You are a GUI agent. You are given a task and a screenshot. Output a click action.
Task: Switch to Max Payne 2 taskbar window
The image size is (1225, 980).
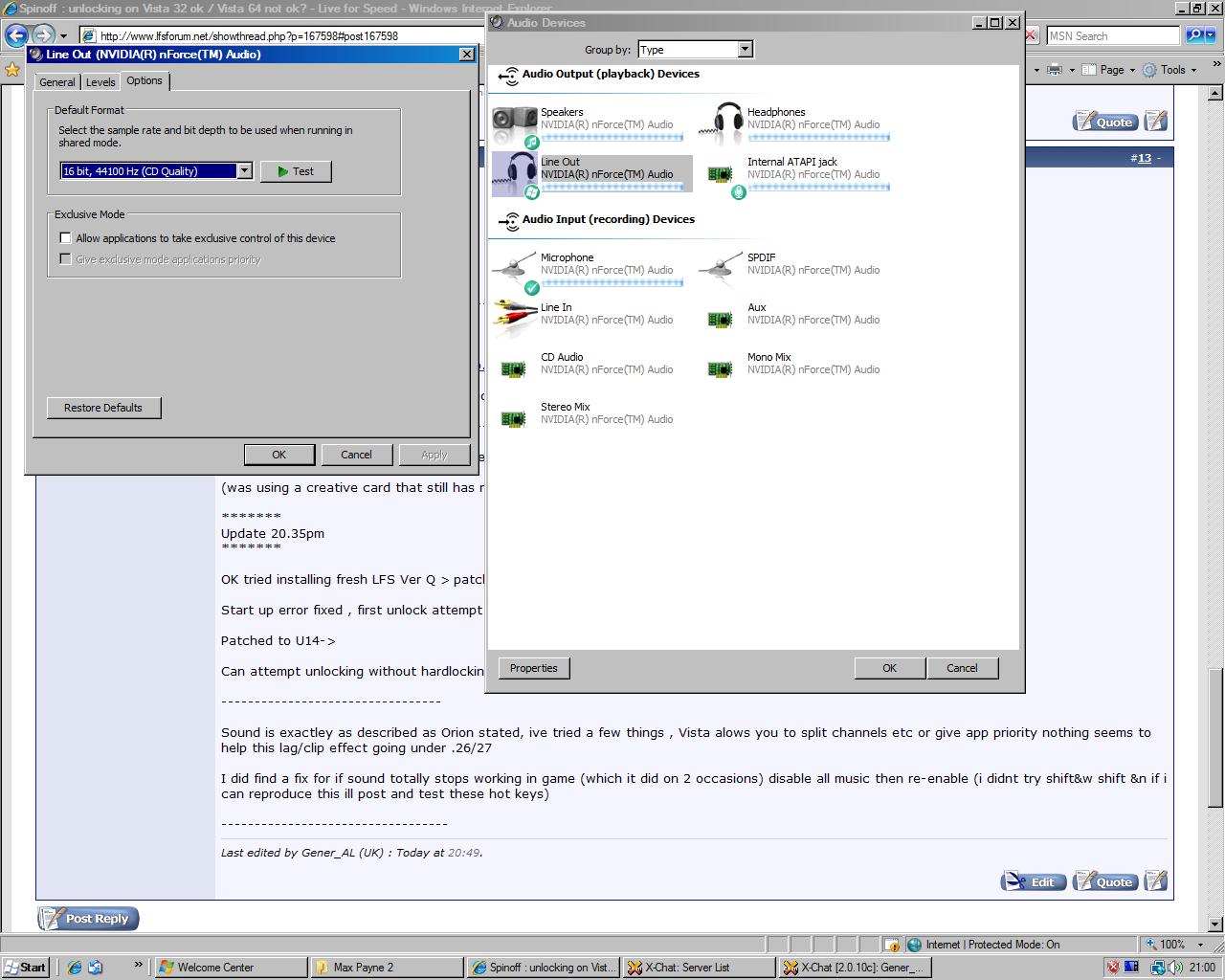tap(387, 968)
